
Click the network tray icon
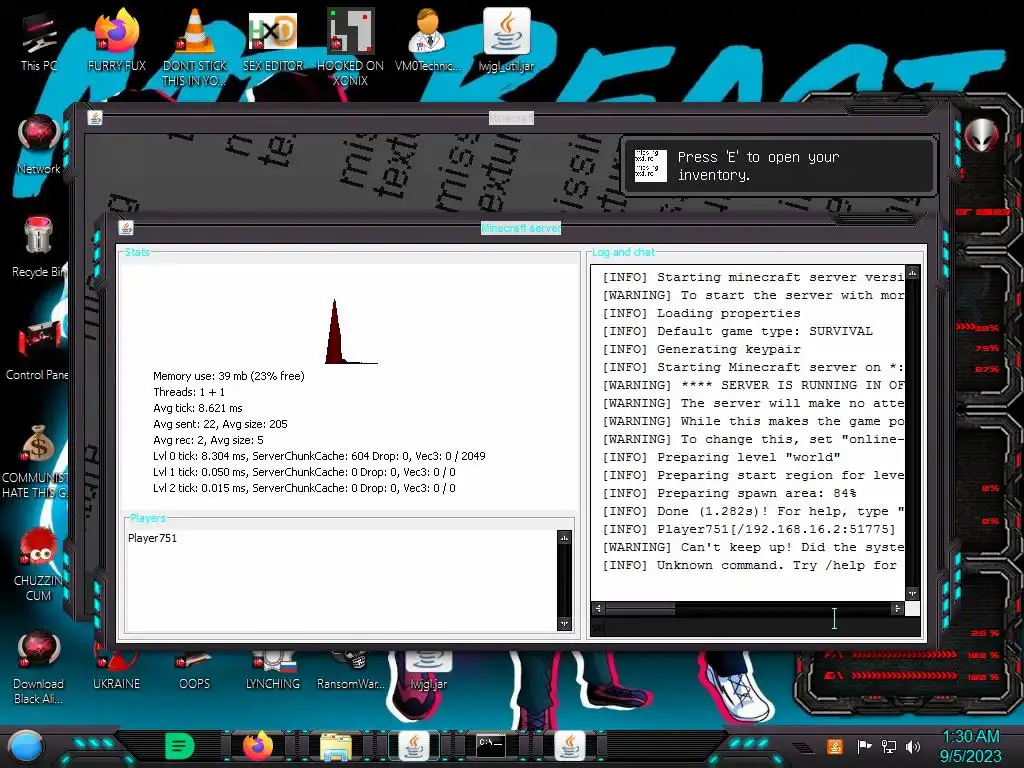889,747
